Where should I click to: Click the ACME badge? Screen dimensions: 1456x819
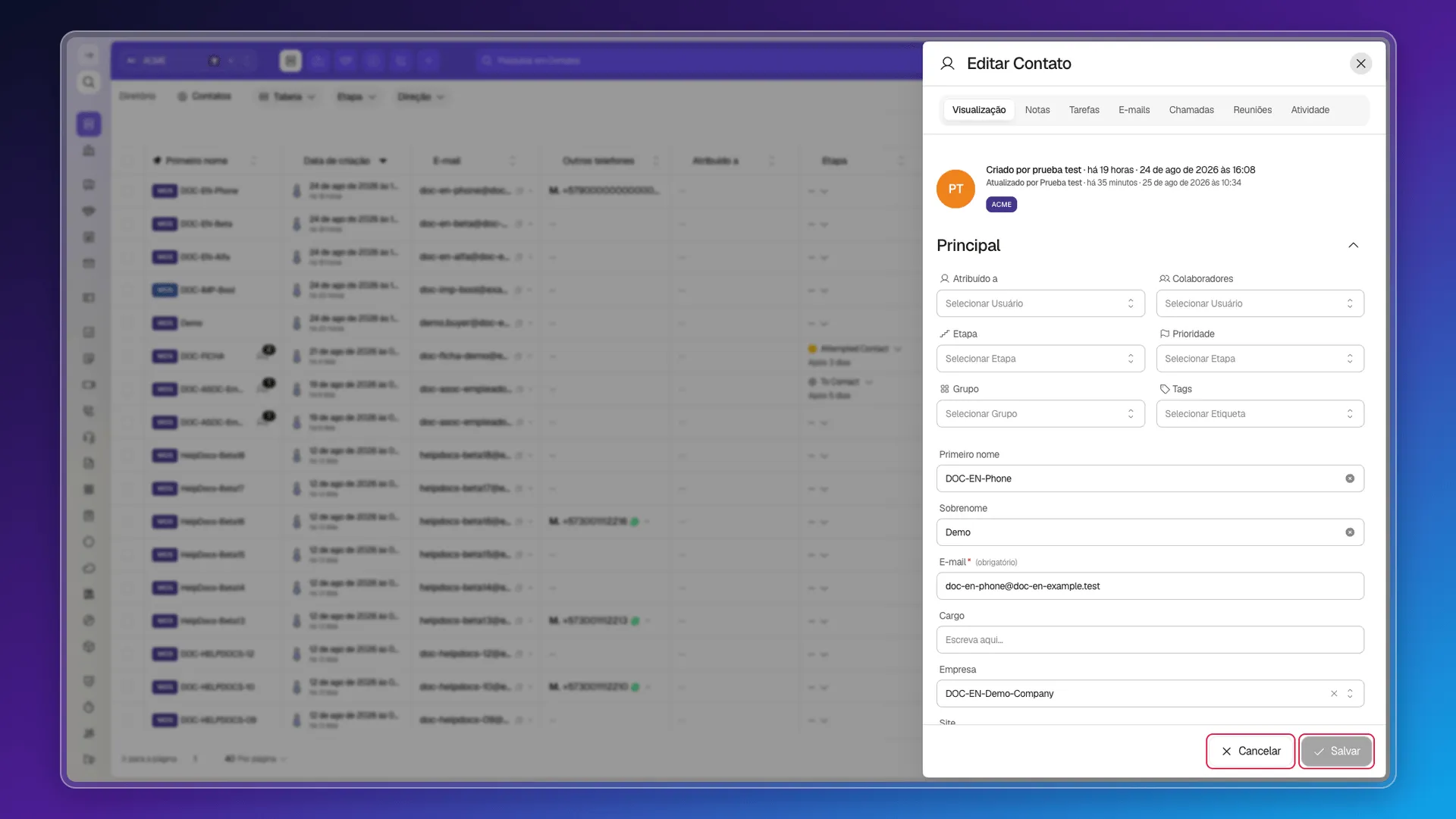tap(1001, 205)
